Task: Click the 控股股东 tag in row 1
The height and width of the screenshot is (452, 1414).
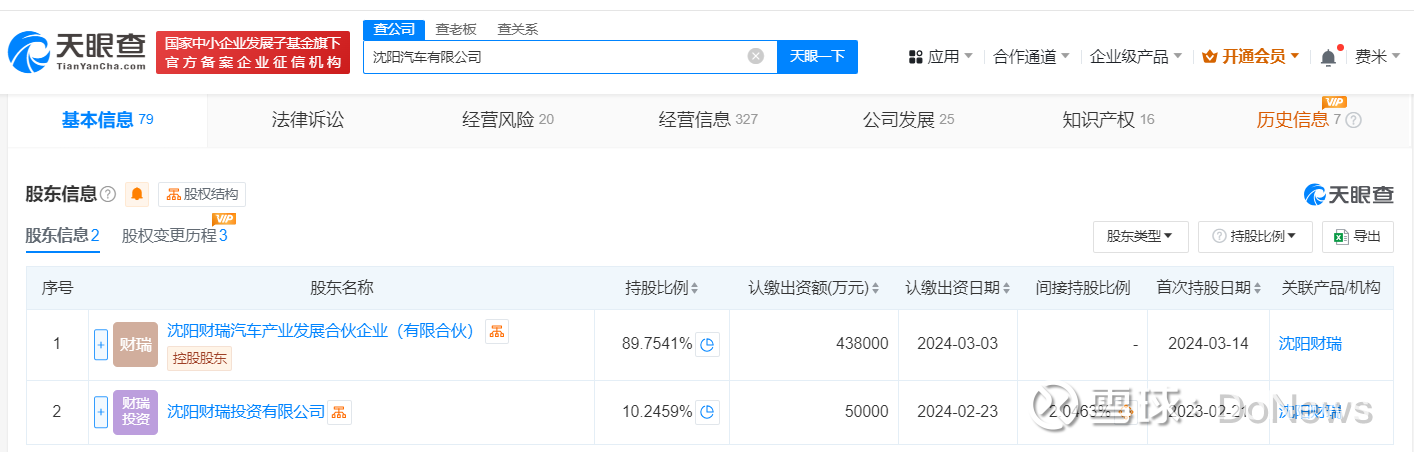Action: [199, 358]
